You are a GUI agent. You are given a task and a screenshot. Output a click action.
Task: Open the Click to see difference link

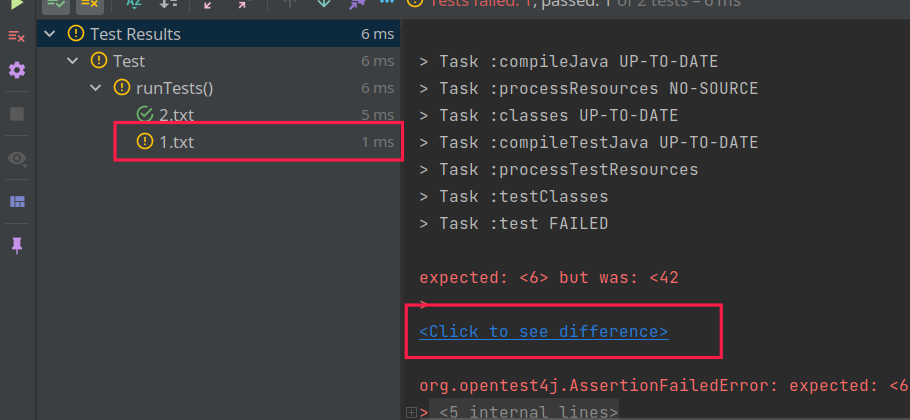coord(543,332)
